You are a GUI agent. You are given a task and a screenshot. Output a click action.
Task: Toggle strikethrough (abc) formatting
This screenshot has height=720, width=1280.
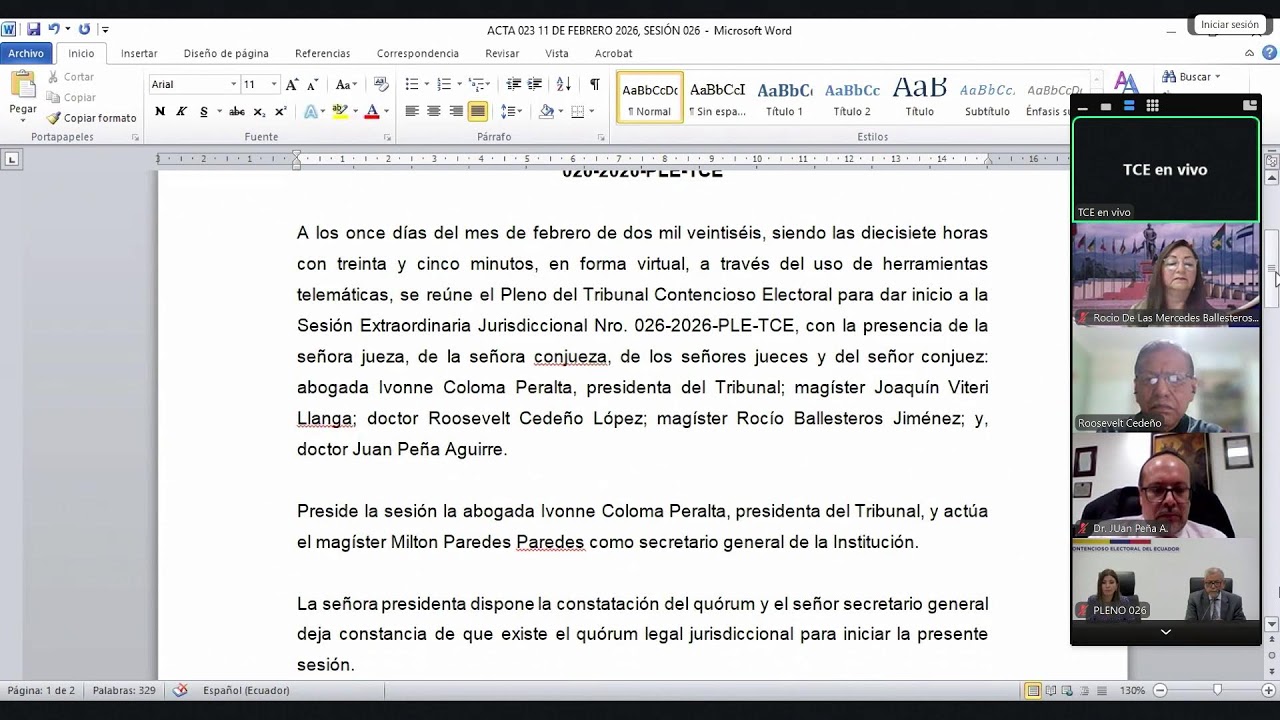click(x=237, y=112)
